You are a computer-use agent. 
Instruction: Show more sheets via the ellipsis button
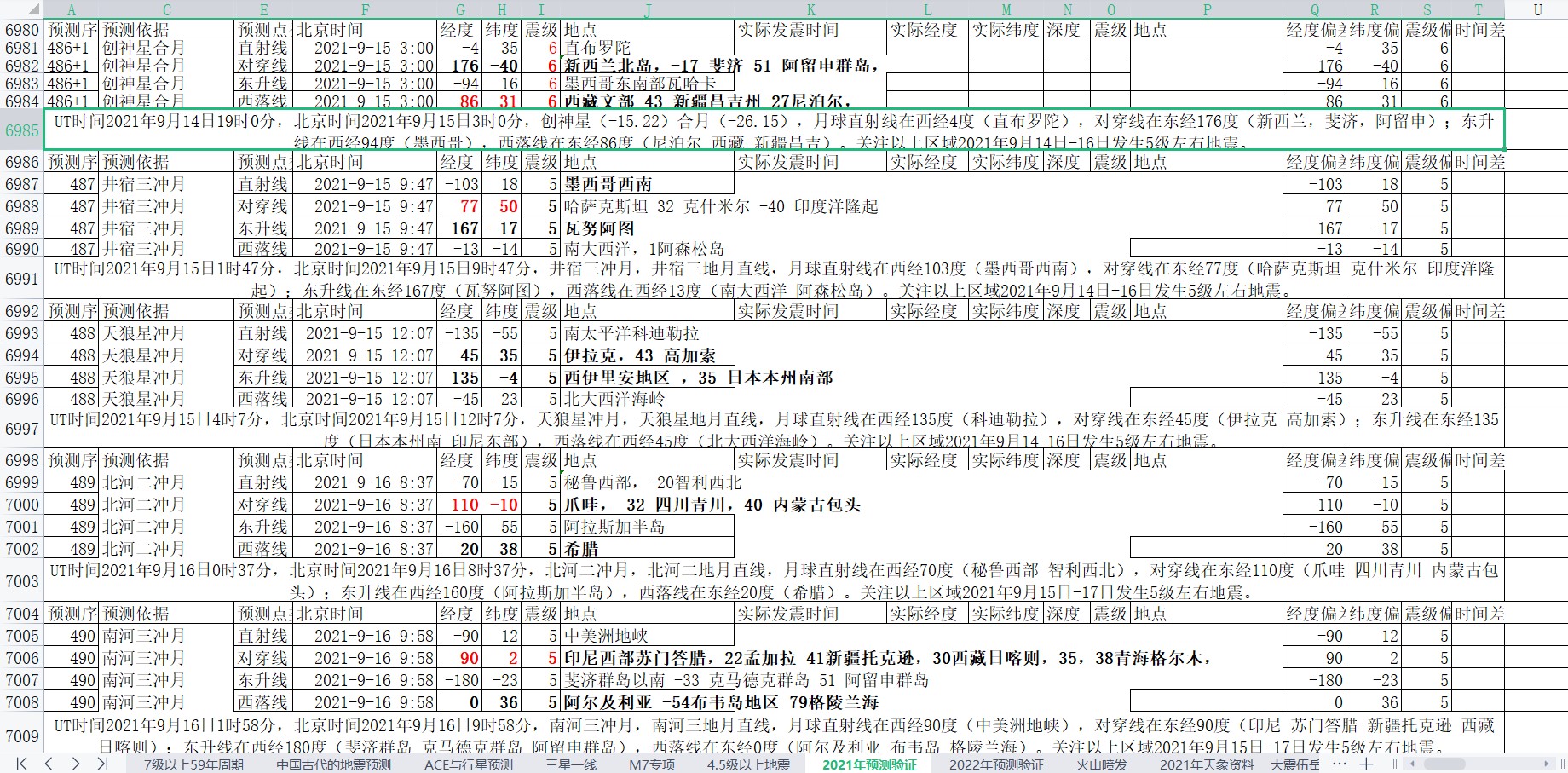1339,764
